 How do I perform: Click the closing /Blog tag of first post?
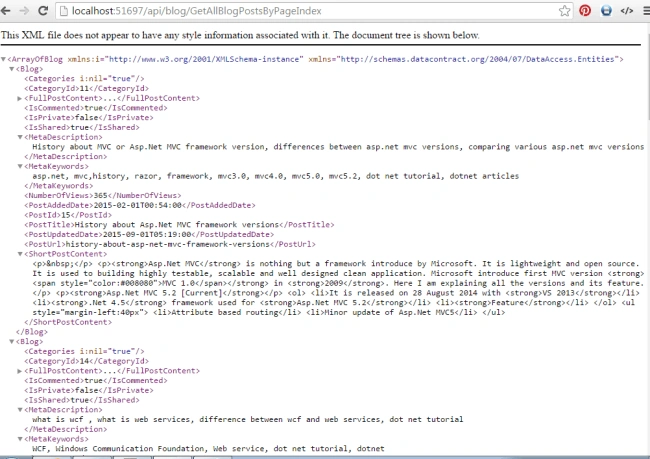pyautogui.click(x=32, y=332)
